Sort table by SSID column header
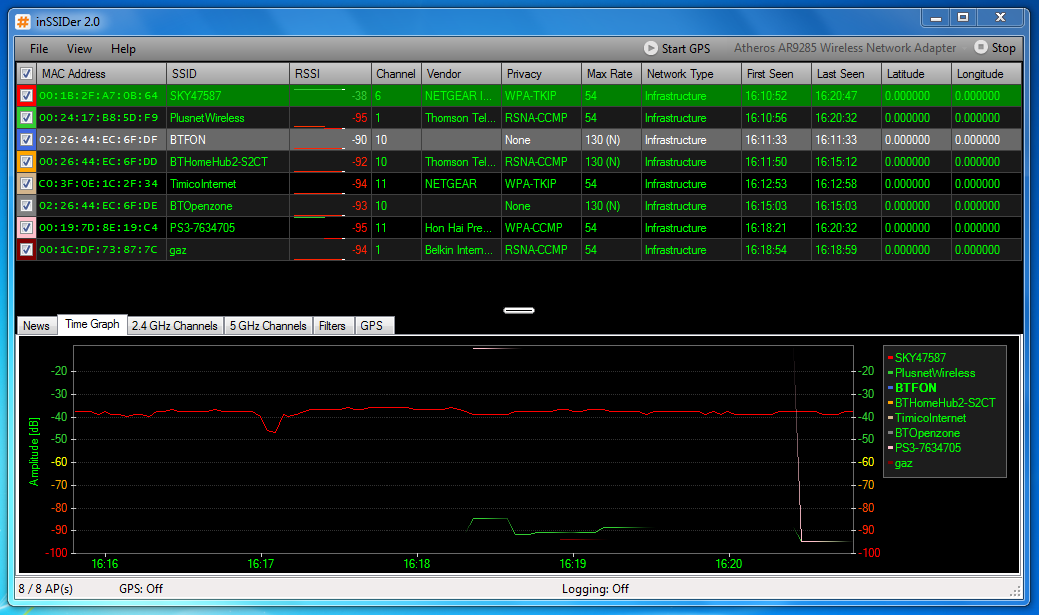Image resolution: width=1039 pixels, height=615 pixels. (x=228, y=74)
